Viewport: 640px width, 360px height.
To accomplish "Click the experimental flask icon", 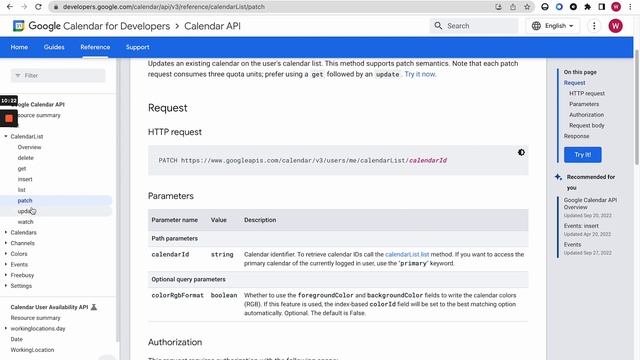I will (93, 307).
